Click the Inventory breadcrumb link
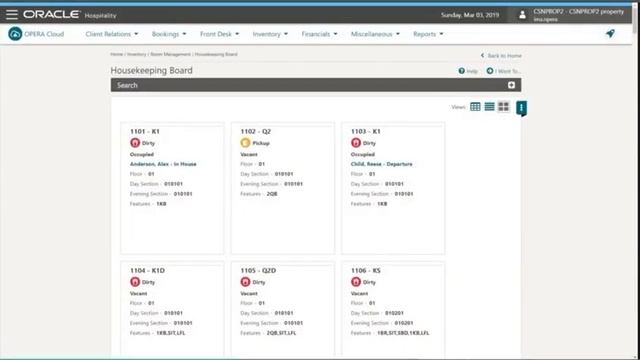 click(x=136, y=54)
